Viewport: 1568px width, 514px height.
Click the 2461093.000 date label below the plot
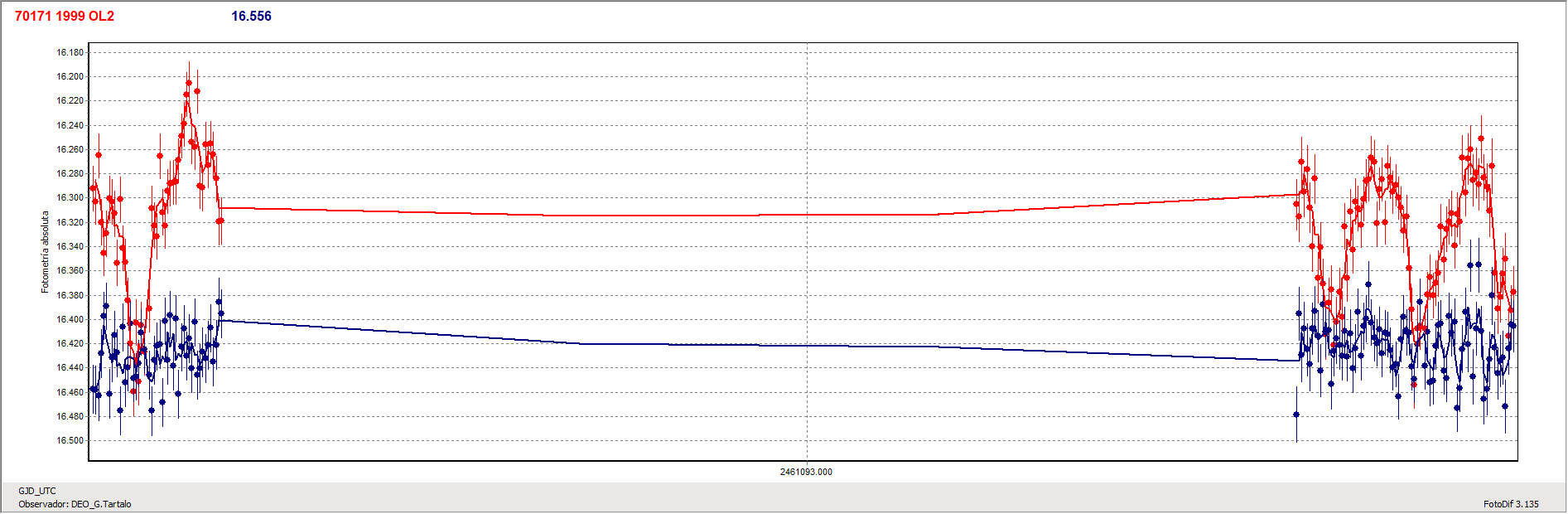[806, 472]
